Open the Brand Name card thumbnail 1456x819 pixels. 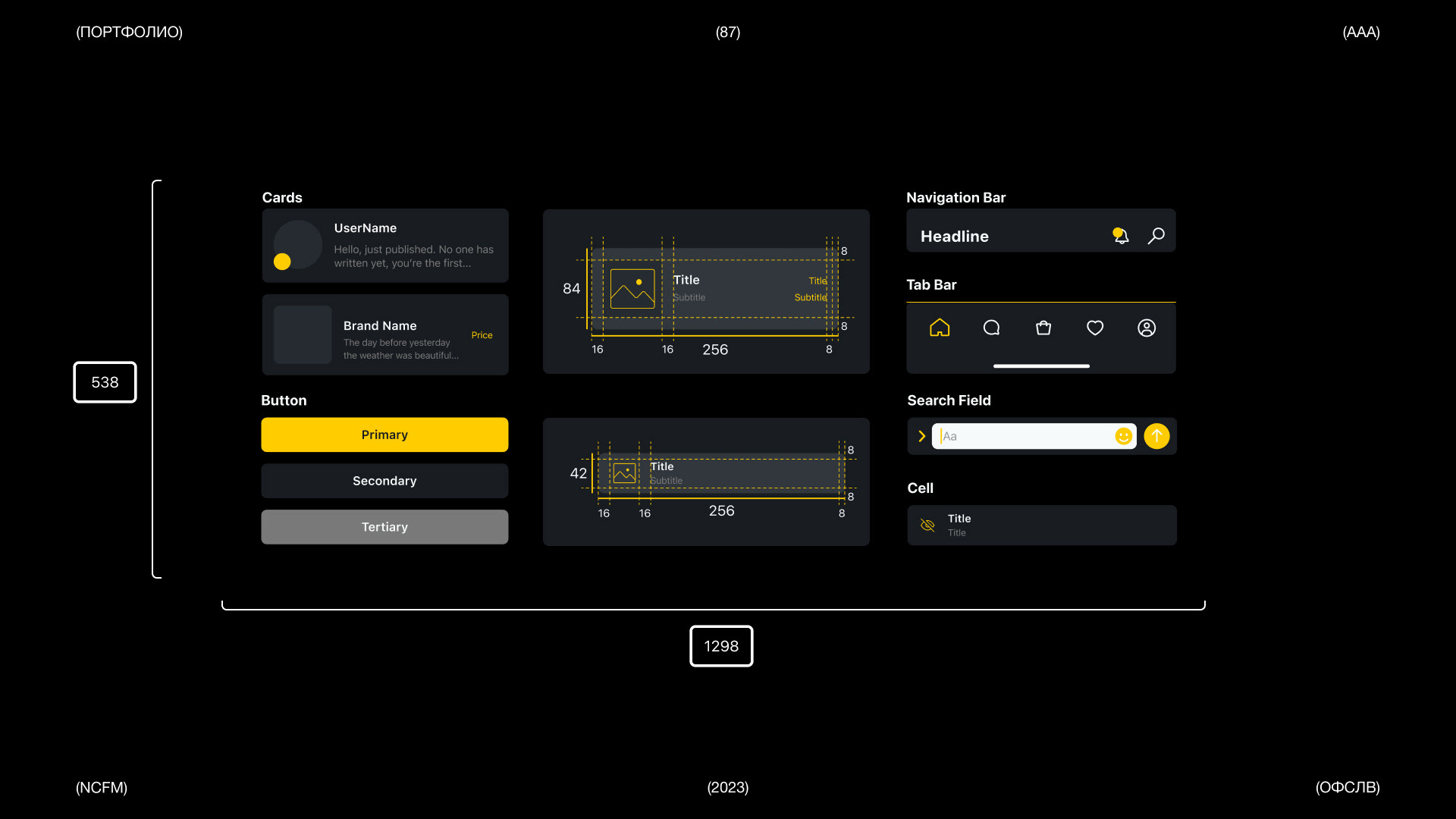click(x=303, y=334)
